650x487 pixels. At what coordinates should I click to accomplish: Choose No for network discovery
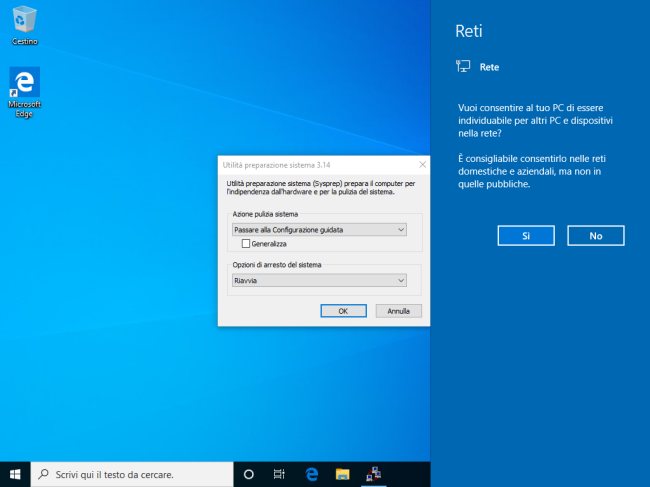[x=596, y=236]
